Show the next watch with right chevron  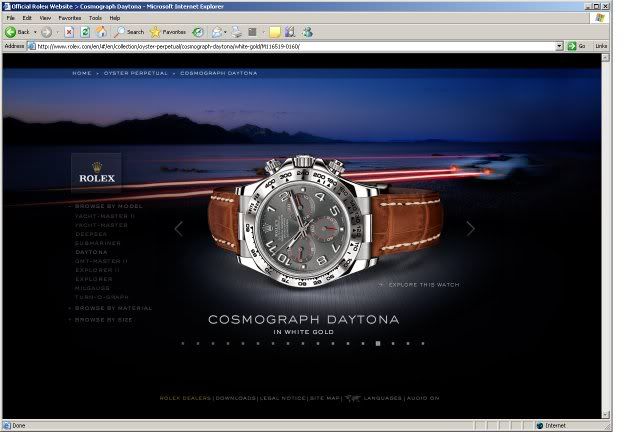click(471, 229)
